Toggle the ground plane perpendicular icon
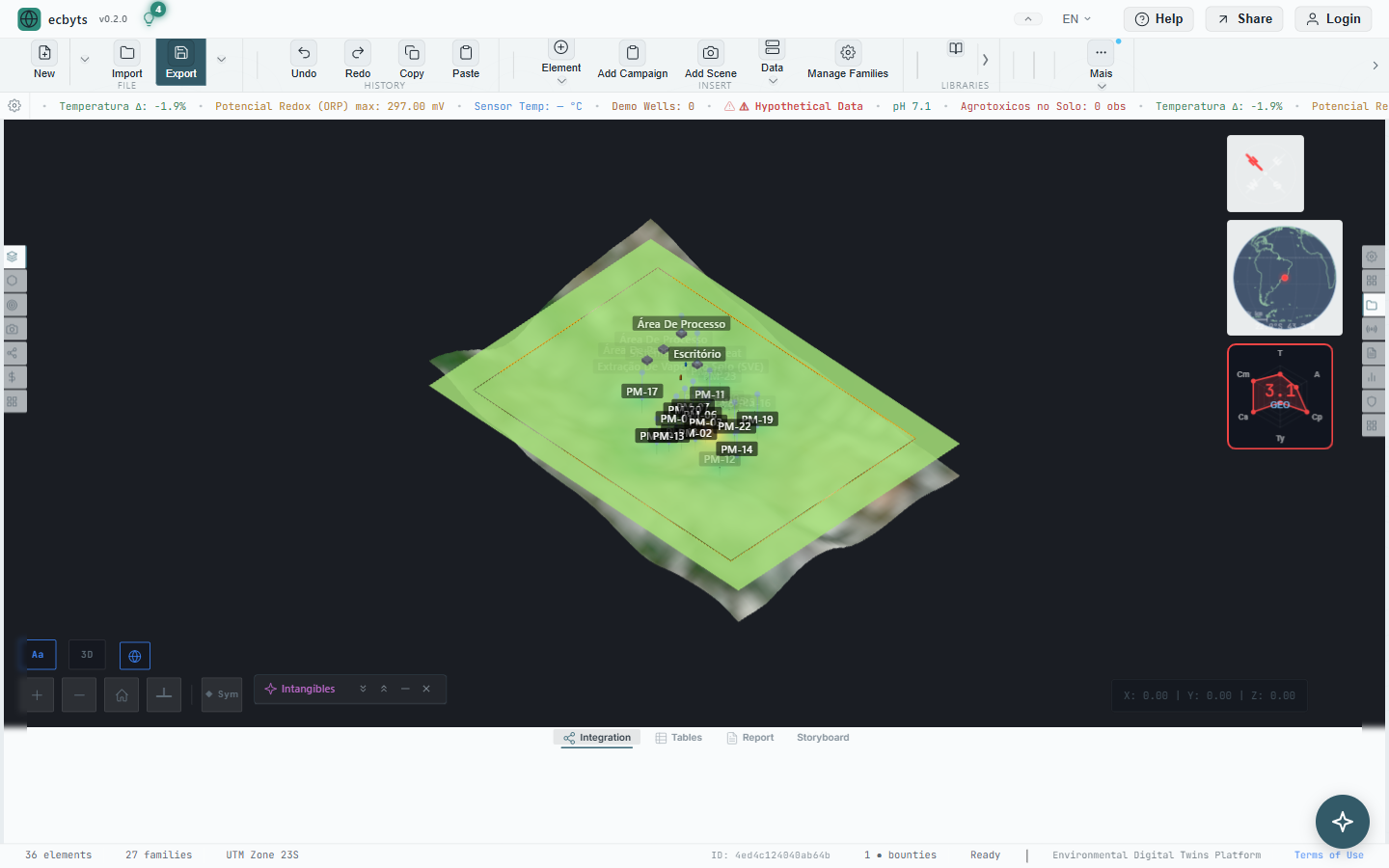Viewport: 1389px width, 868px height. click(164, 694)
